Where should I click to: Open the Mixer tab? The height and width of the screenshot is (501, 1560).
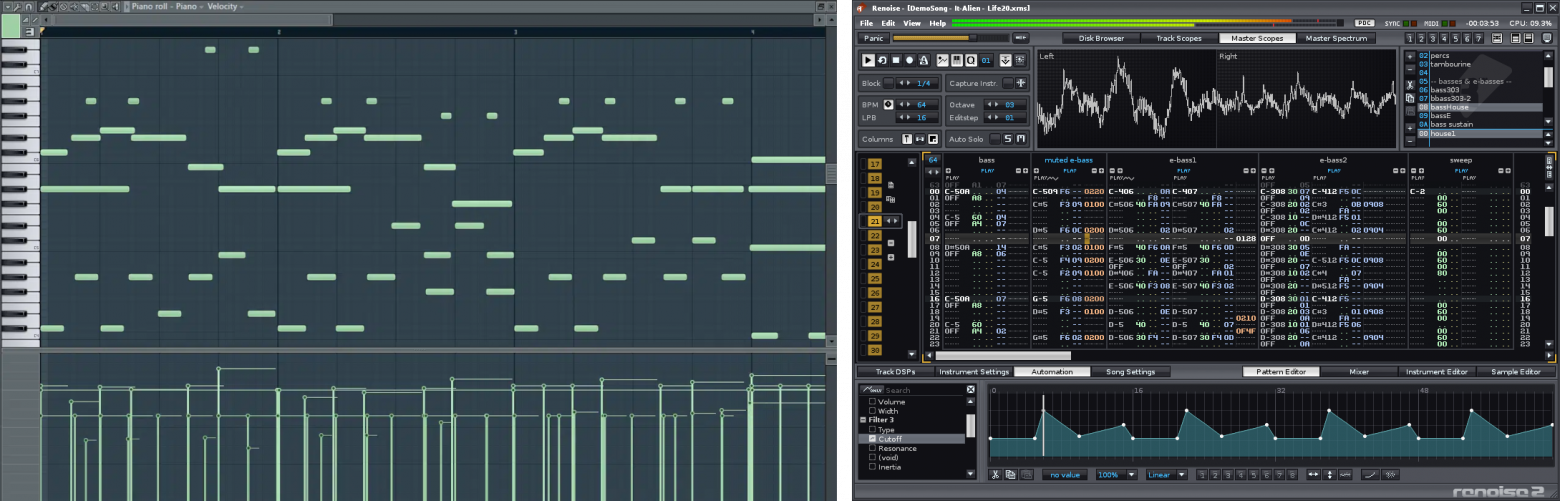(x=1358, y=372)
